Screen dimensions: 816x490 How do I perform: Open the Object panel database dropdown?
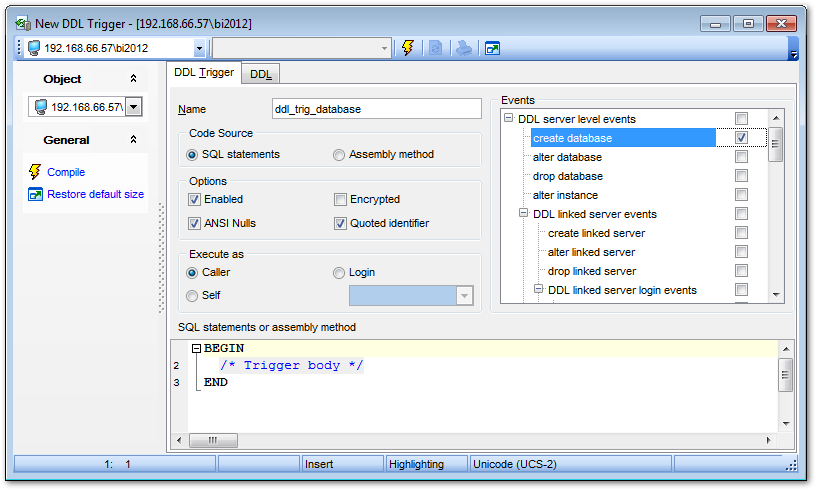[134, 107]
